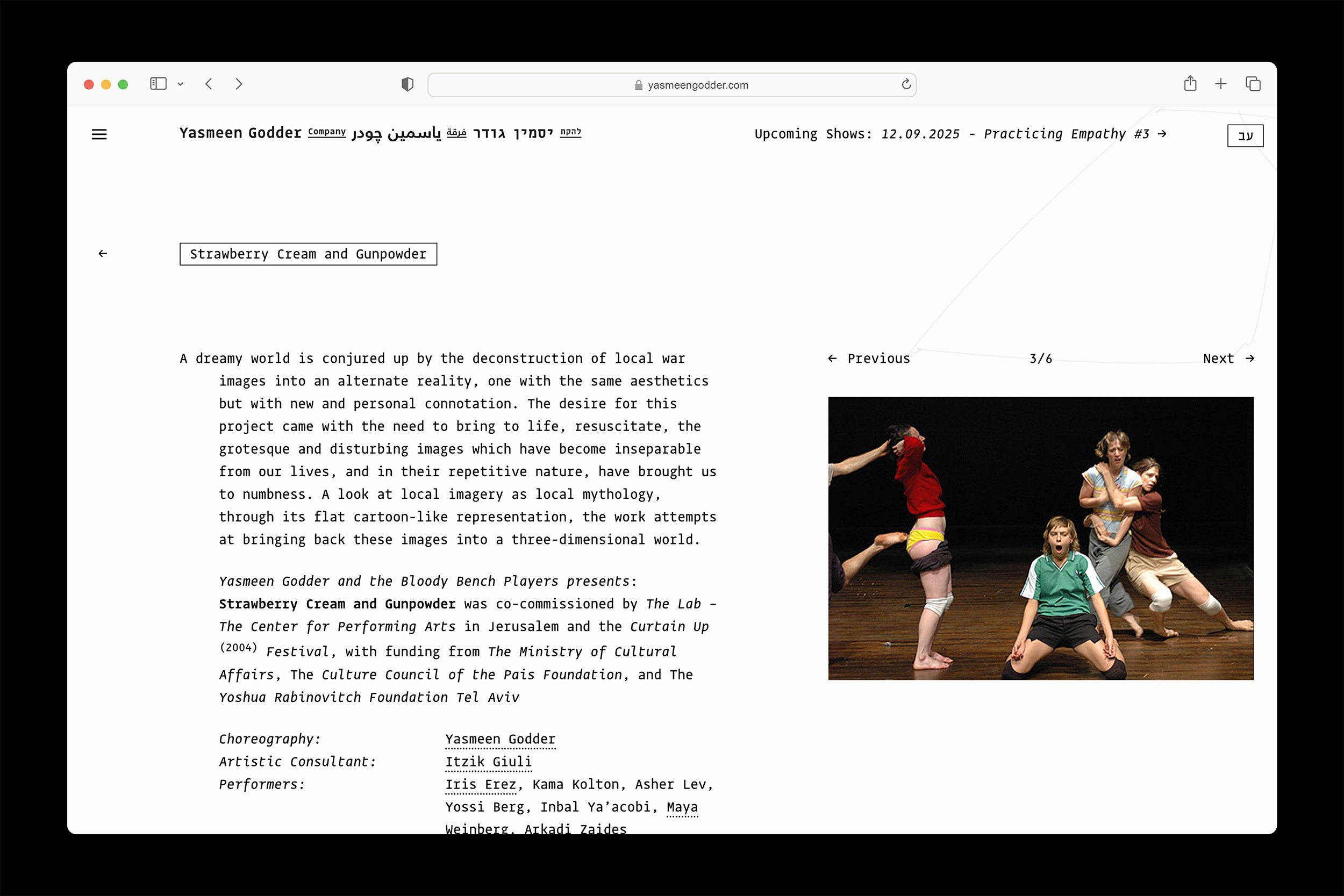This screenshot has width=1344, height=896.
Task: Click the share icon in Safari toolbar
Action: (x=1191, y=83)
